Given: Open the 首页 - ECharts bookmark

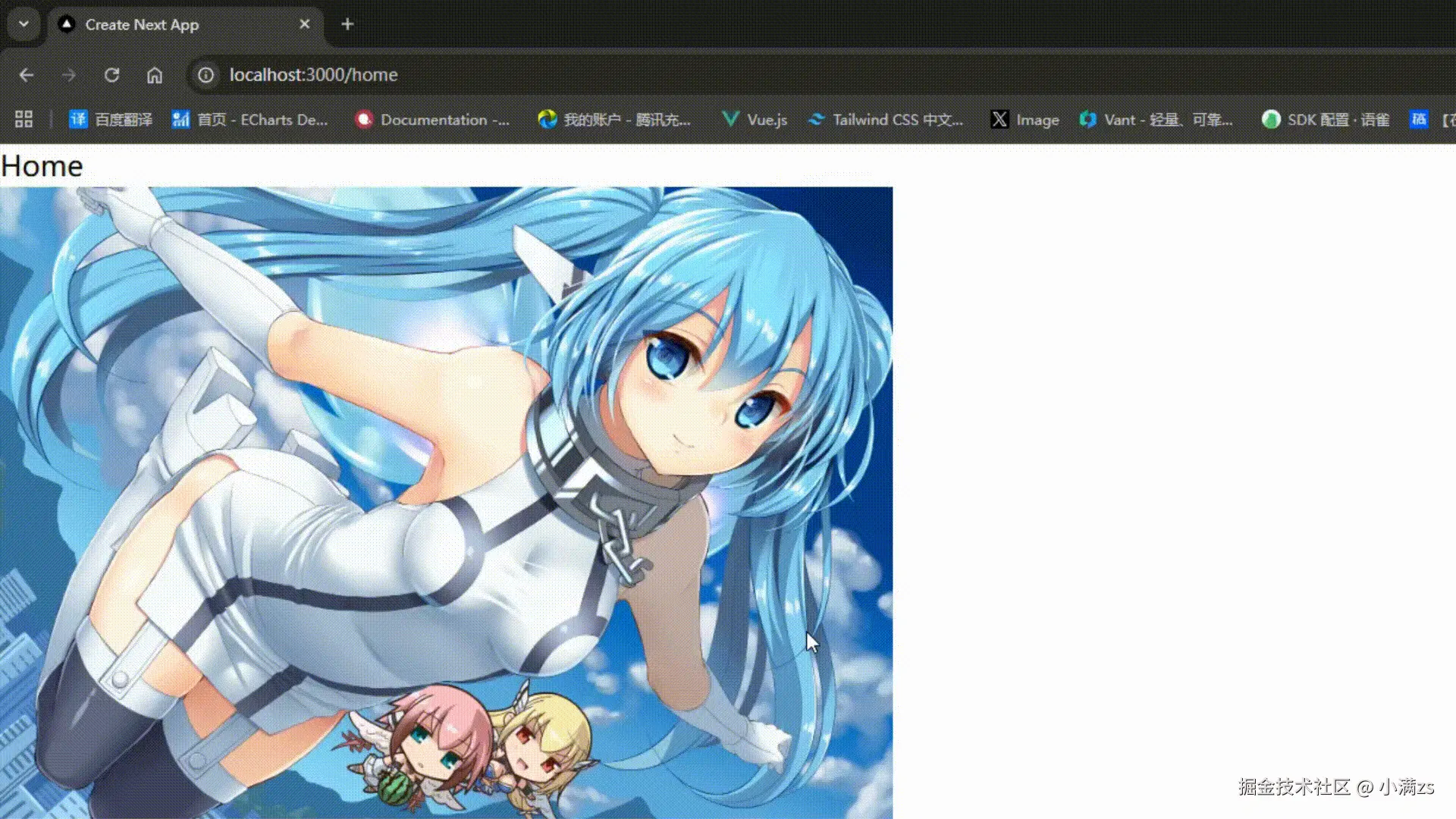Looking at the screenshot, I should [x=252, y=119].
